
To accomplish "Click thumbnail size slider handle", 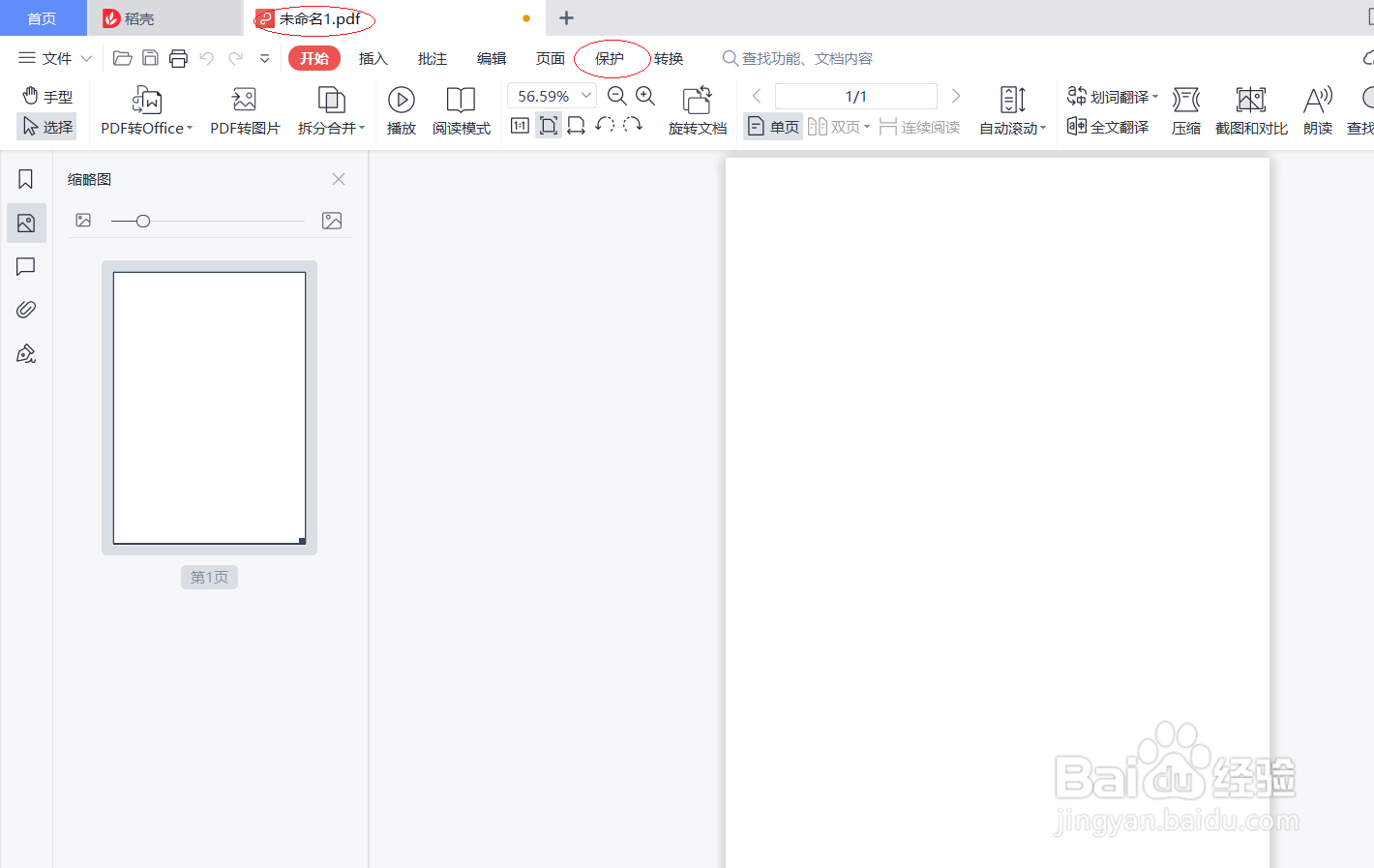I will 143,221.
